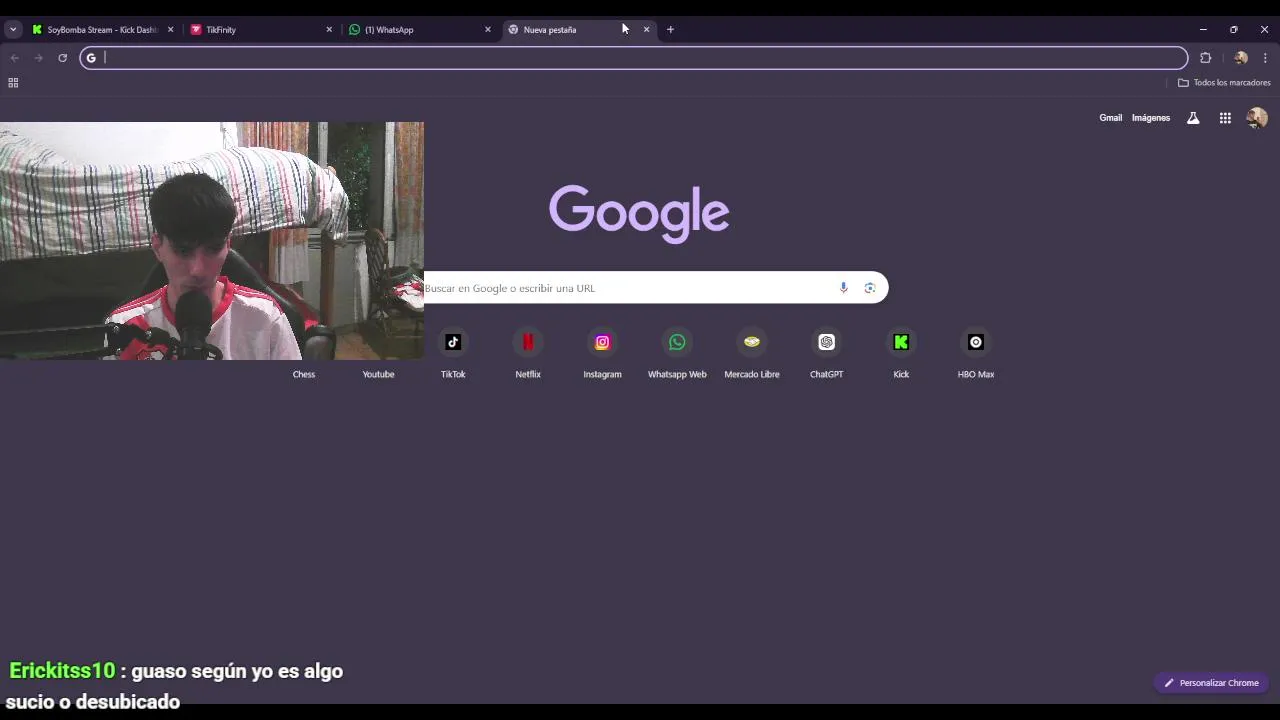Click the Google logo
1280x720 pixels.
tap(639, 212)
